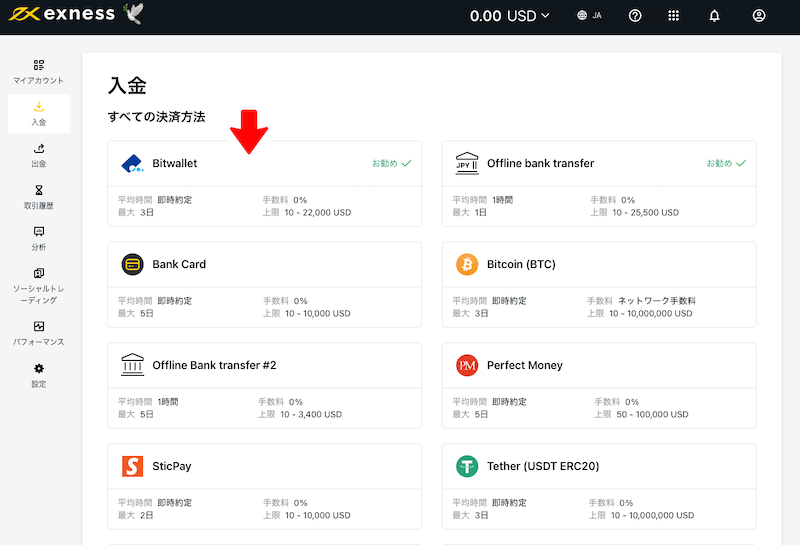This screenshot has width=800, height=545.
Task: Click the Bitwallet logo icon
Action: [132, 163]
